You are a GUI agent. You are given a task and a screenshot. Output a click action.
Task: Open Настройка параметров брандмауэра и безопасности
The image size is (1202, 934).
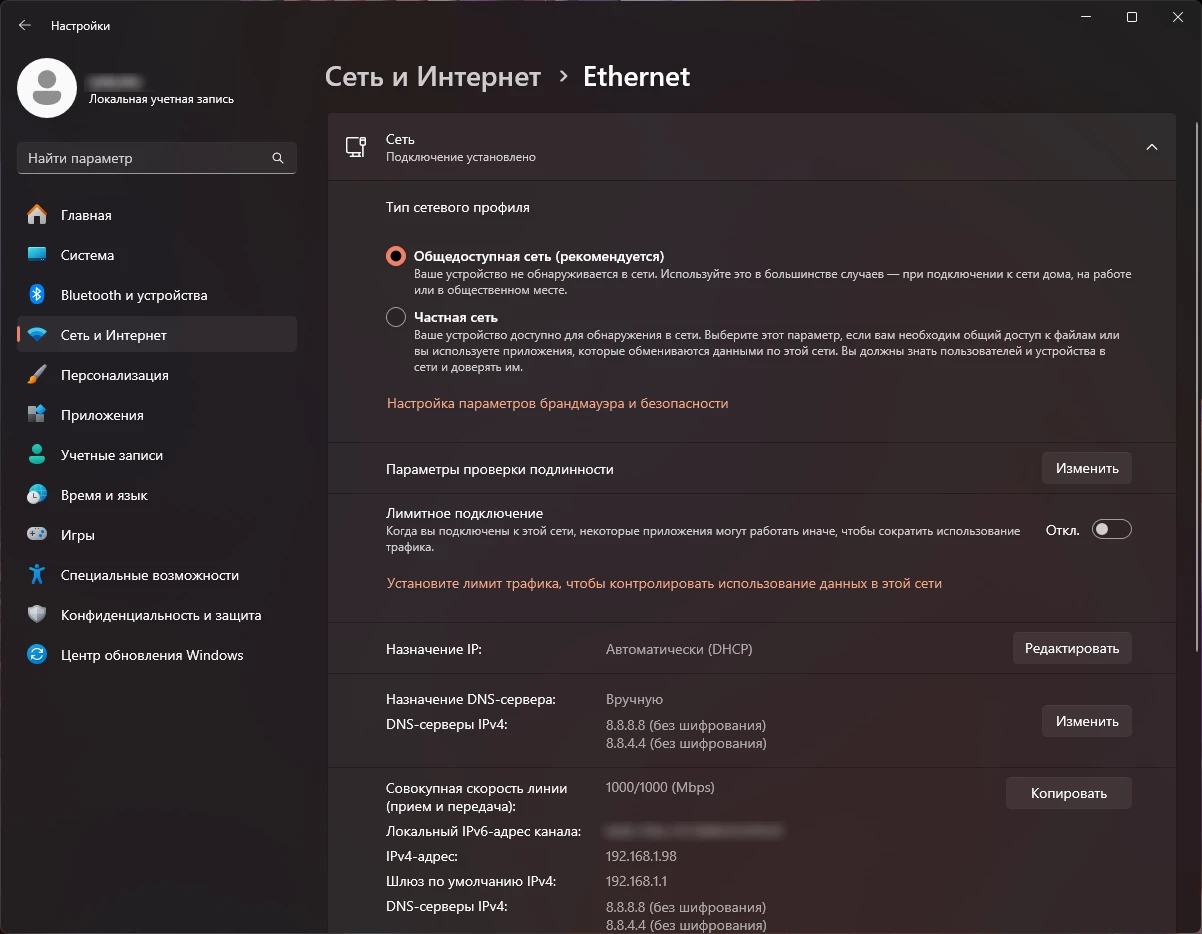click(x=559, y=405)
